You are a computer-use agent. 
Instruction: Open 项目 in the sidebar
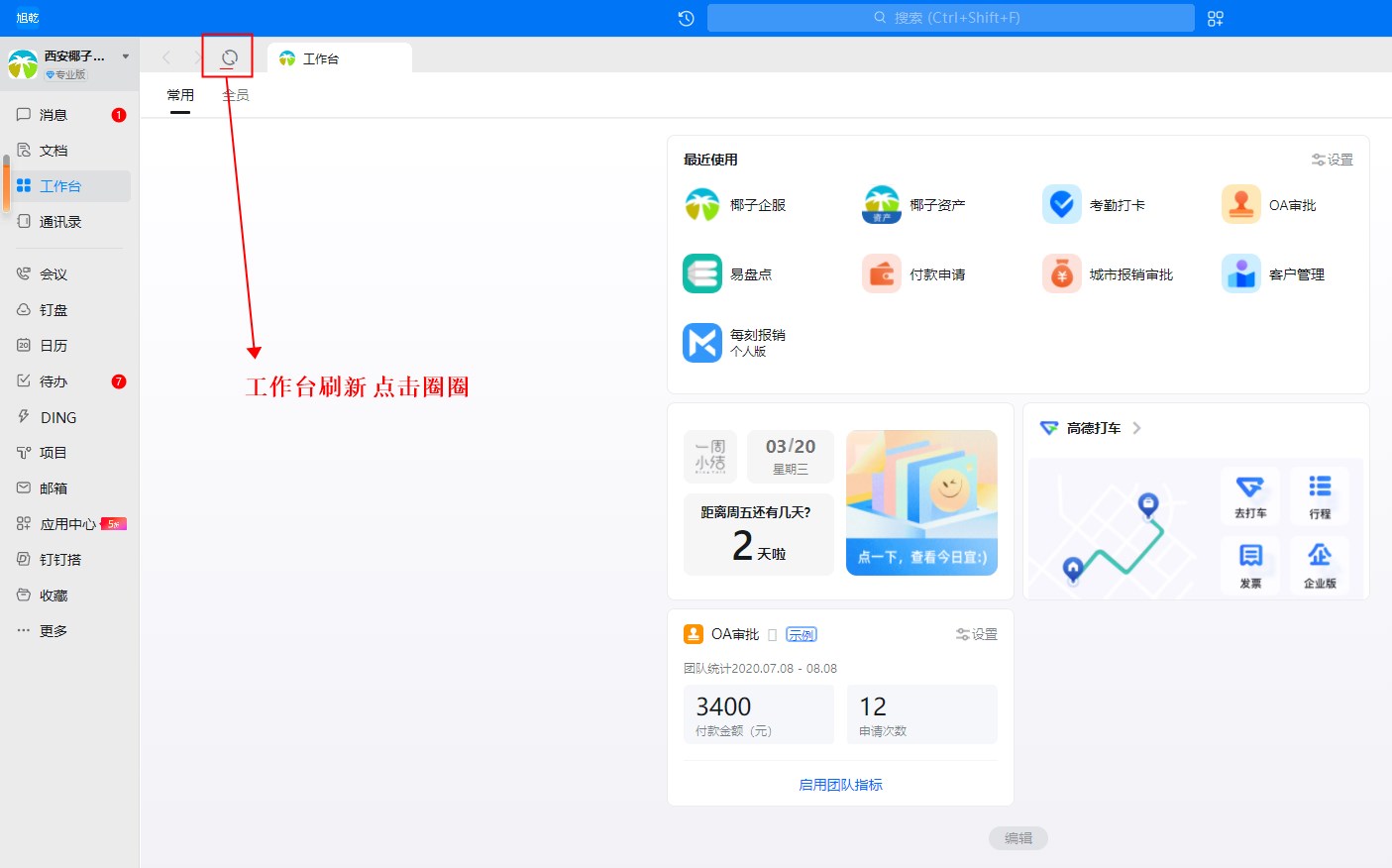tap(69, 453)
